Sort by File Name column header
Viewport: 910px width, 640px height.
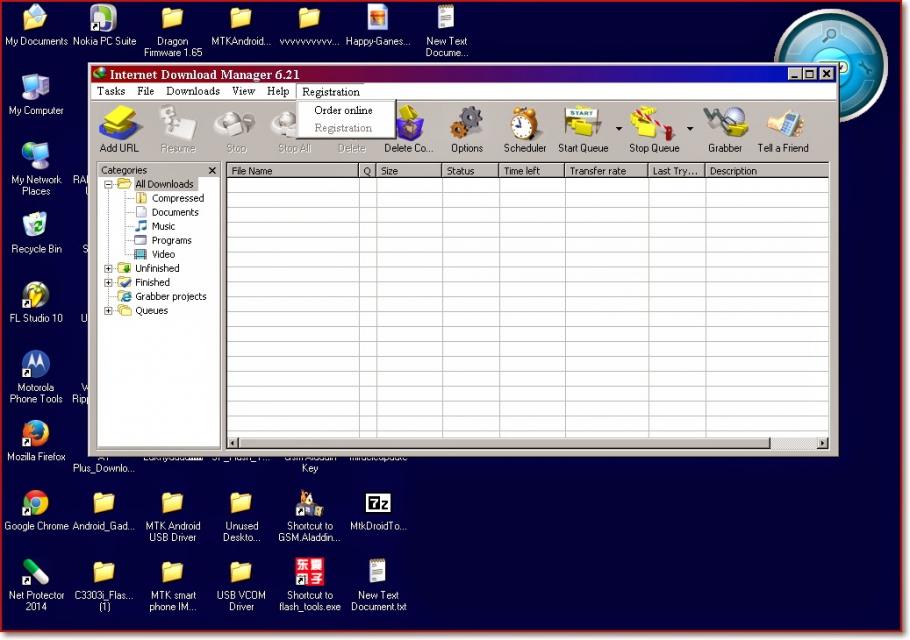(292, 171)
